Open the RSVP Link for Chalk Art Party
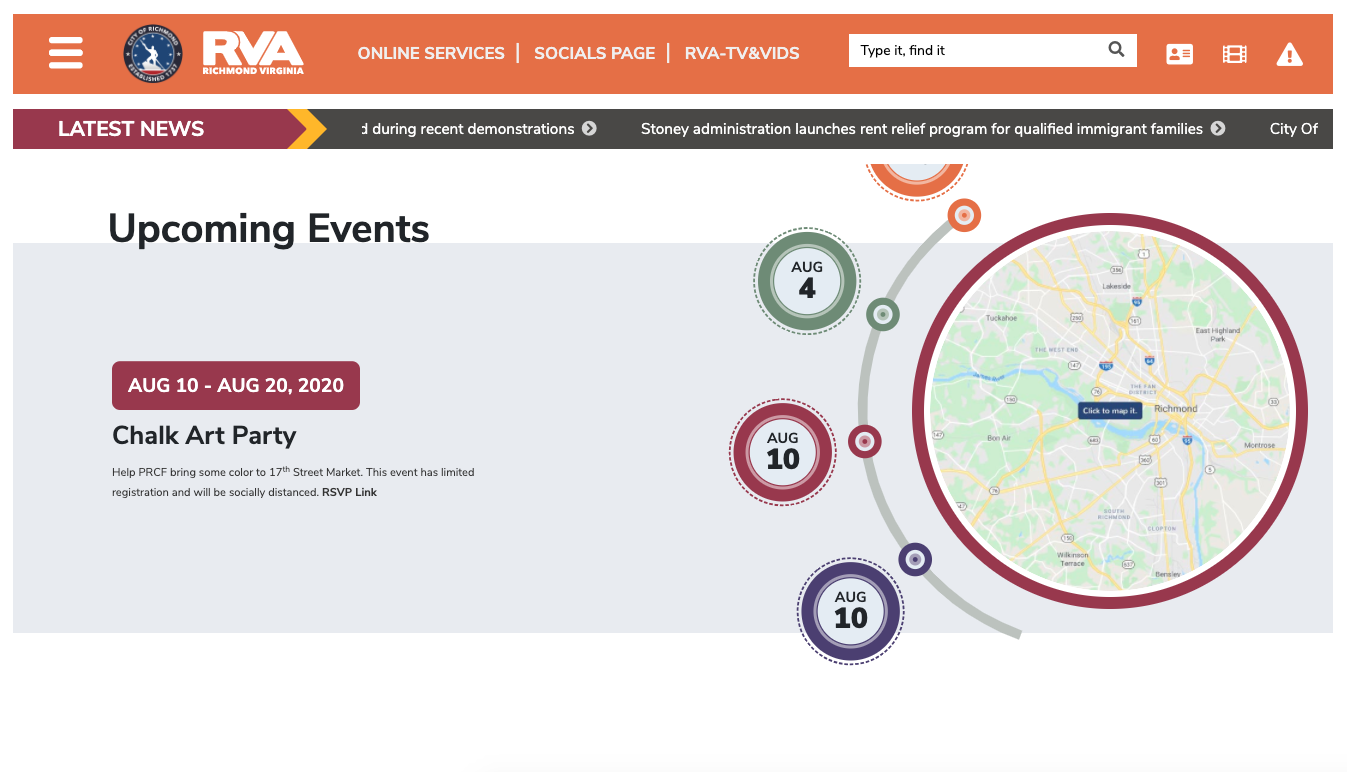Screen dimensions: 1347x772 point(349,492)
